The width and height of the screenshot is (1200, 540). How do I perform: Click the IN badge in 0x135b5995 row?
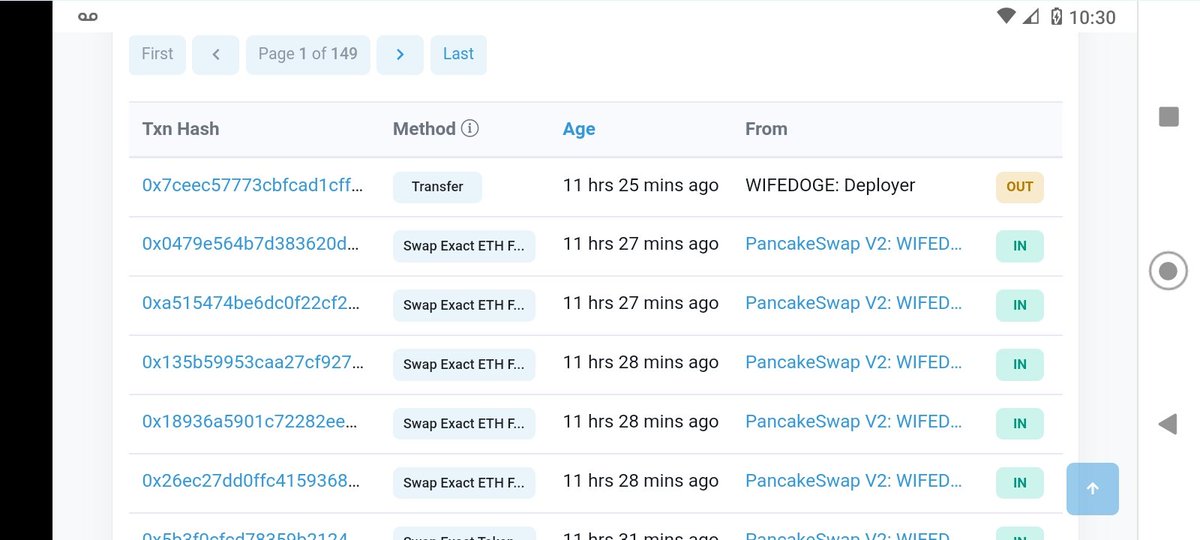tap(1020, 364)
